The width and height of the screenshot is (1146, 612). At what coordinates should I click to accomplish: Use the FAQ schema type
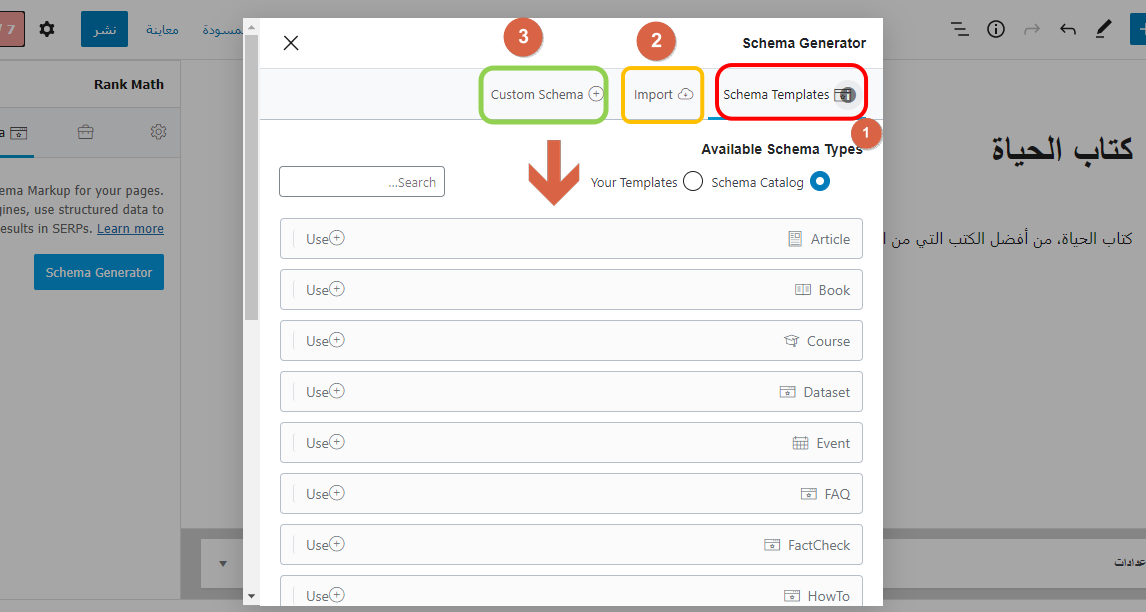pyautogui.click(x=325, y=494)
